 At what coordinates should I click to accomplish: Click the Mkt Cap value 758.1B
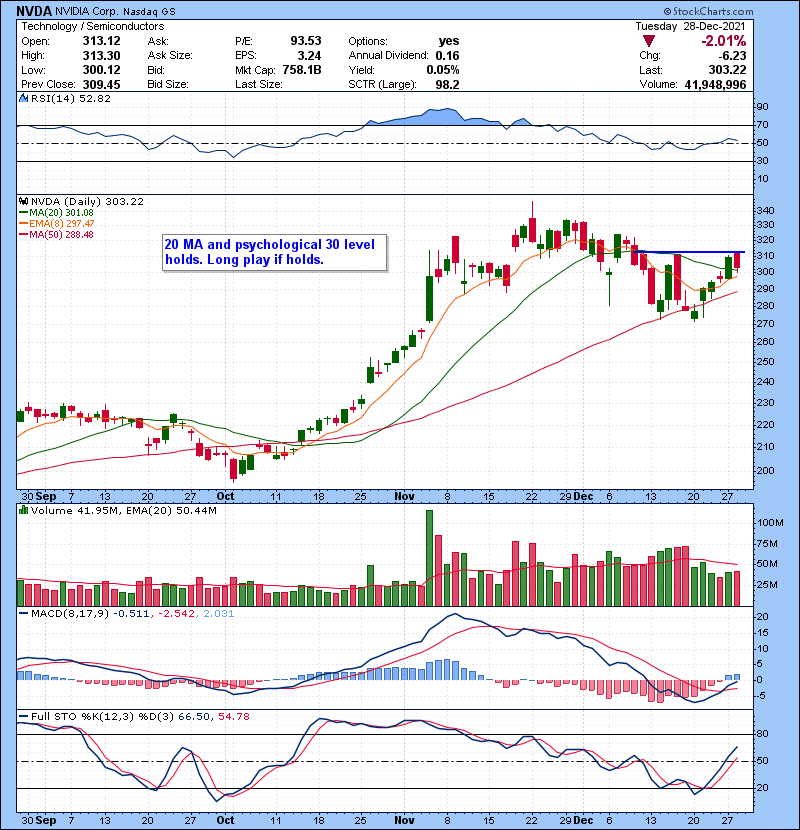(302, 70)
